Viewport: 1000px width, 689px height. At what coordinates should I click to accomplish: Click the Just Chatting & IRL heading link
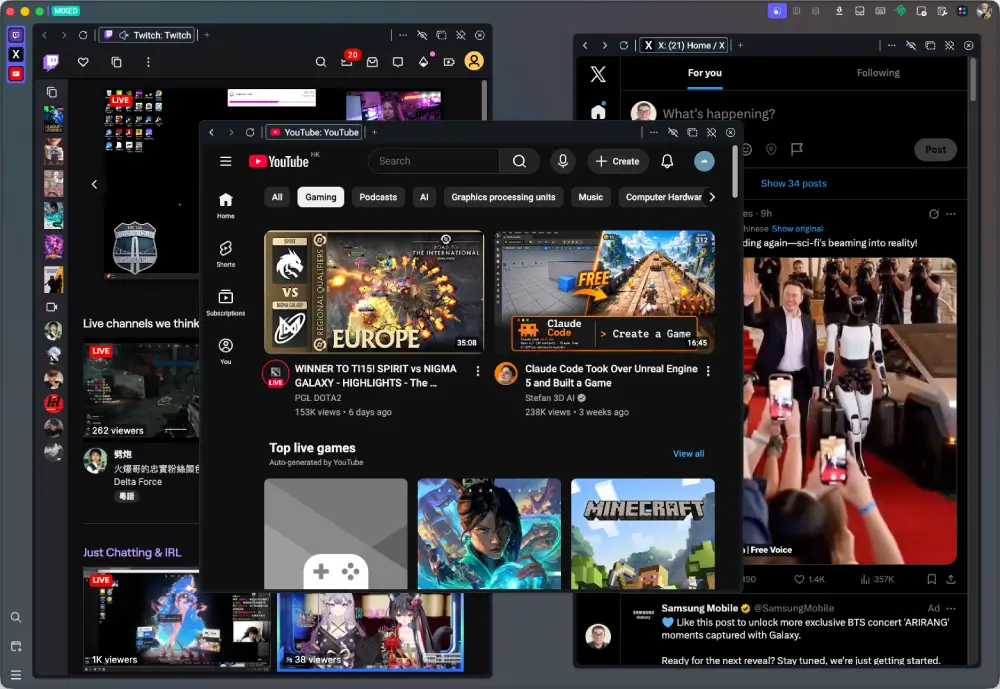click(132, 552)
